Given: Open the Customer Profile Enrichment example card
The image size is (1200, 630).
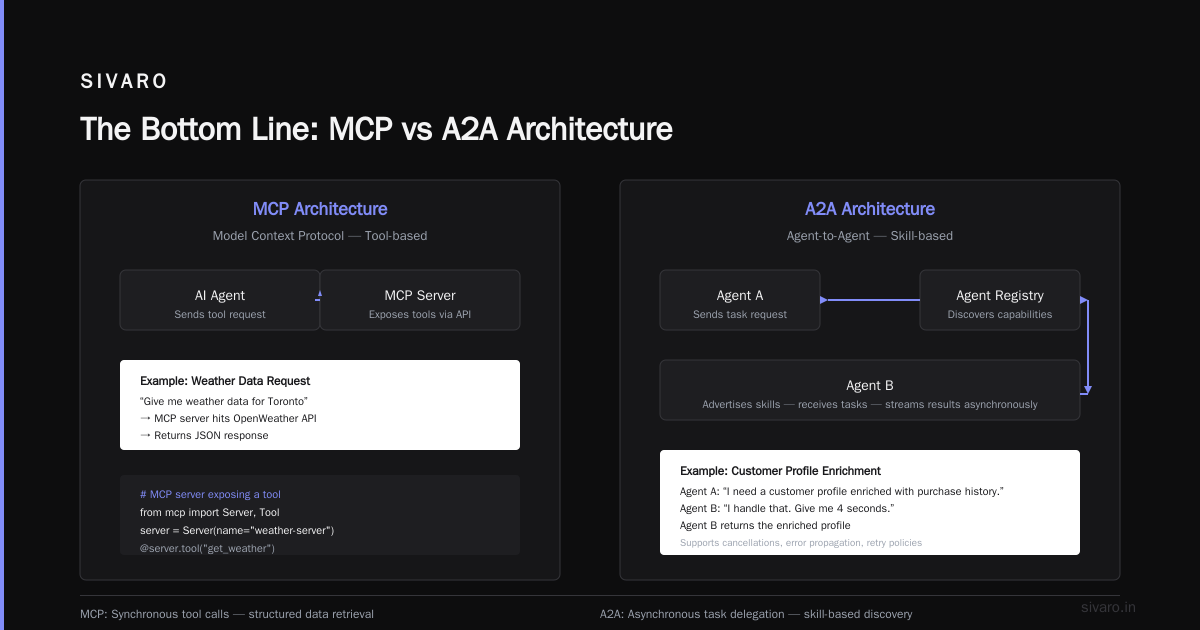Looking at the screenshot, I should (870, 502).
